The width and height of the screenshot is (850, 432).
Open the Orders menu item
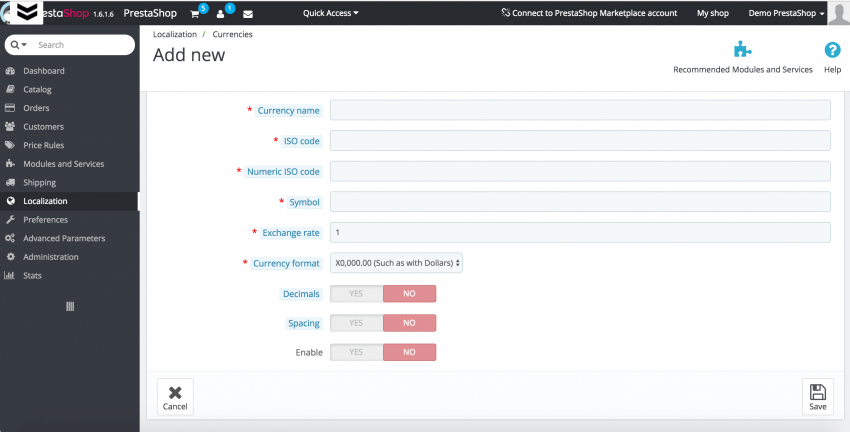point(36,108)
